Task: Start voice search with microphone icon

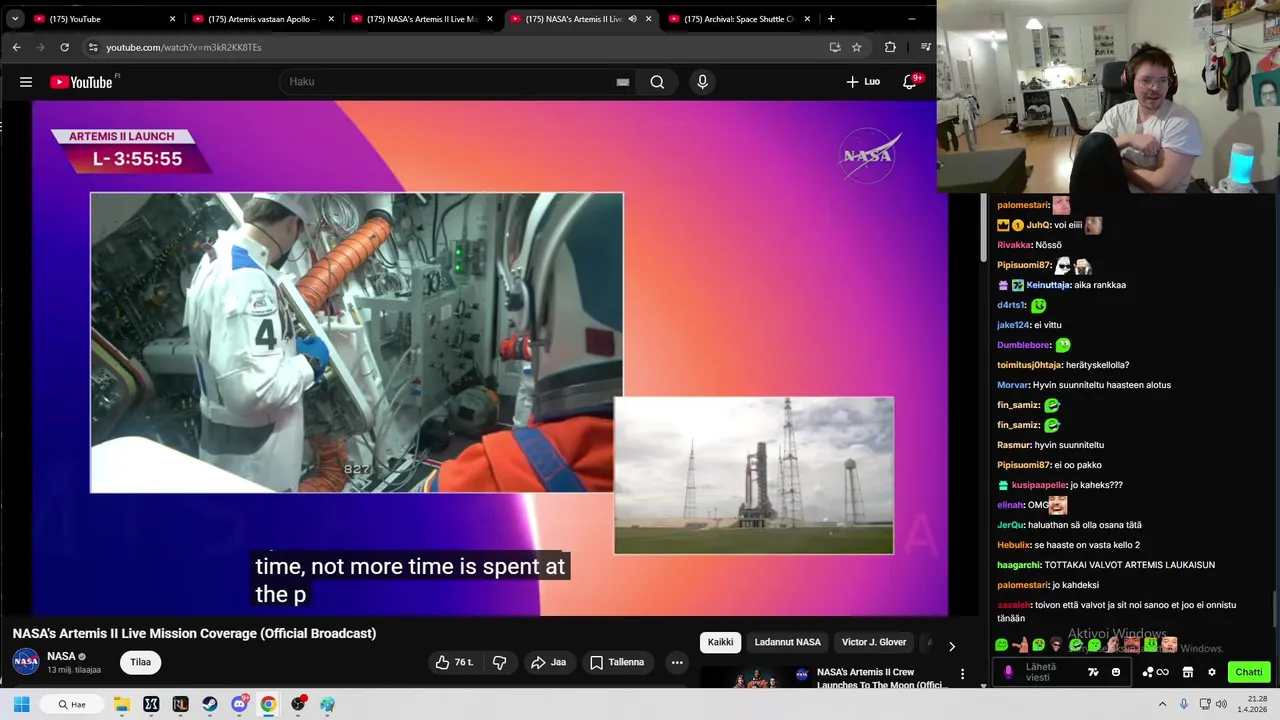Action: coord(702,82)
